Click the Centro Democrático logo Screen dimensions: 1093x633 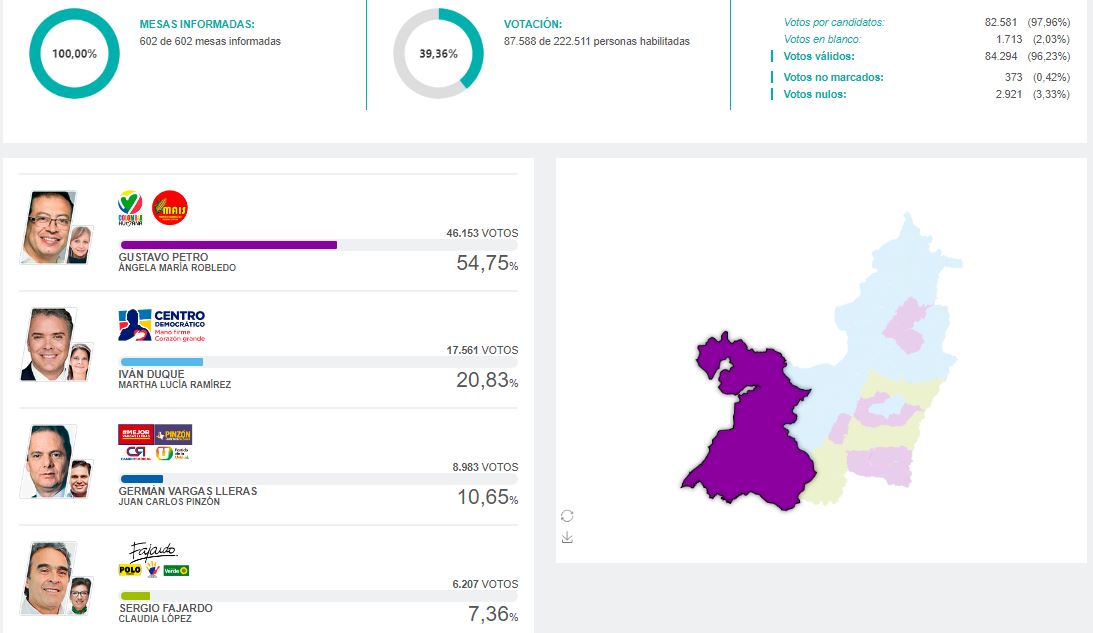[x=162, y=325]
